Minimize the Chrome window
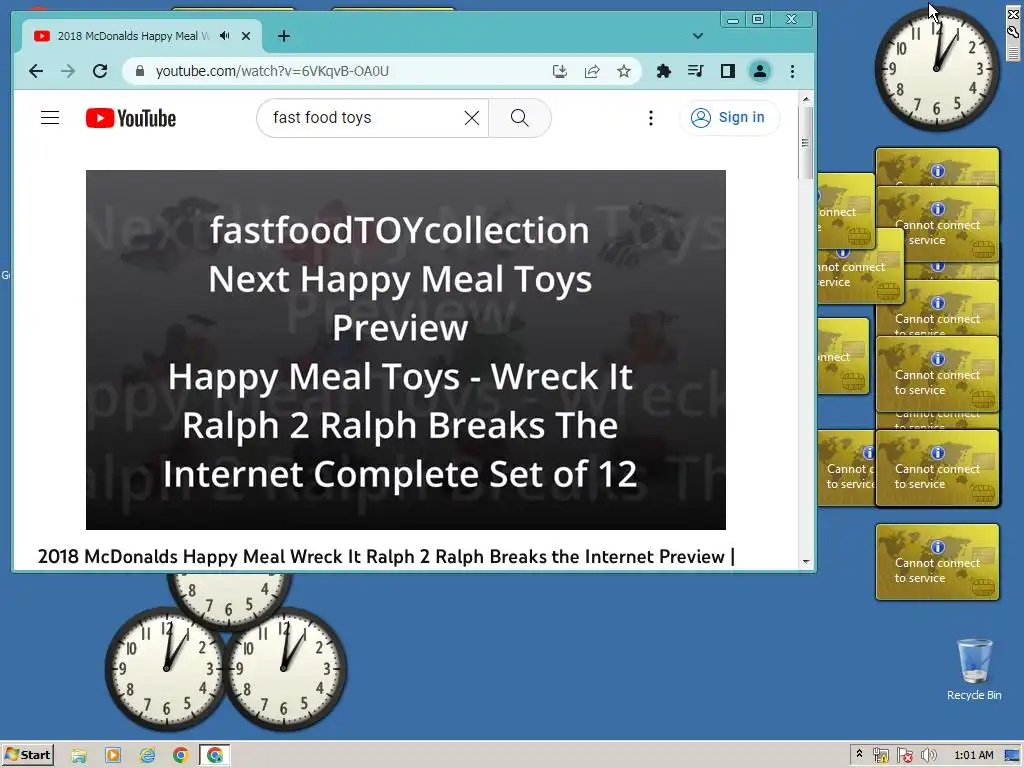 point(733,20)
